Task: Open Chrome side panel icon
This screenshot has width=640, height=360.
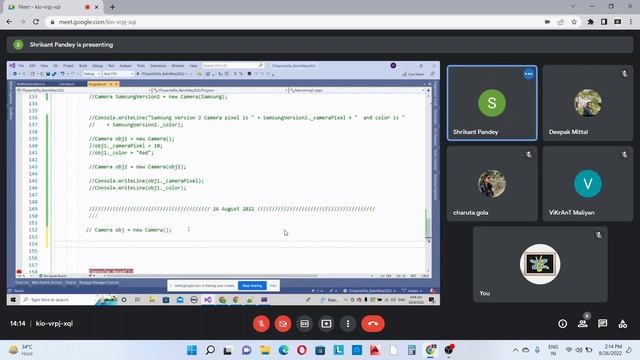Action: tap(604, 22)
